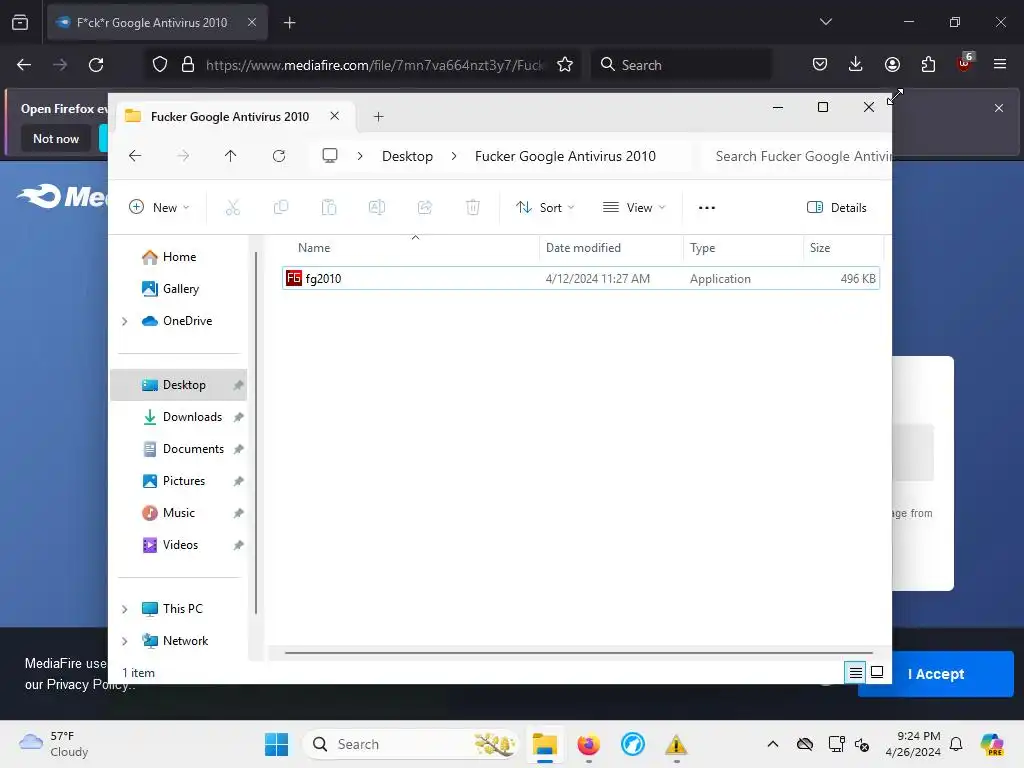
Task: Open the View dropdown menu
Action: pos(634,208)
